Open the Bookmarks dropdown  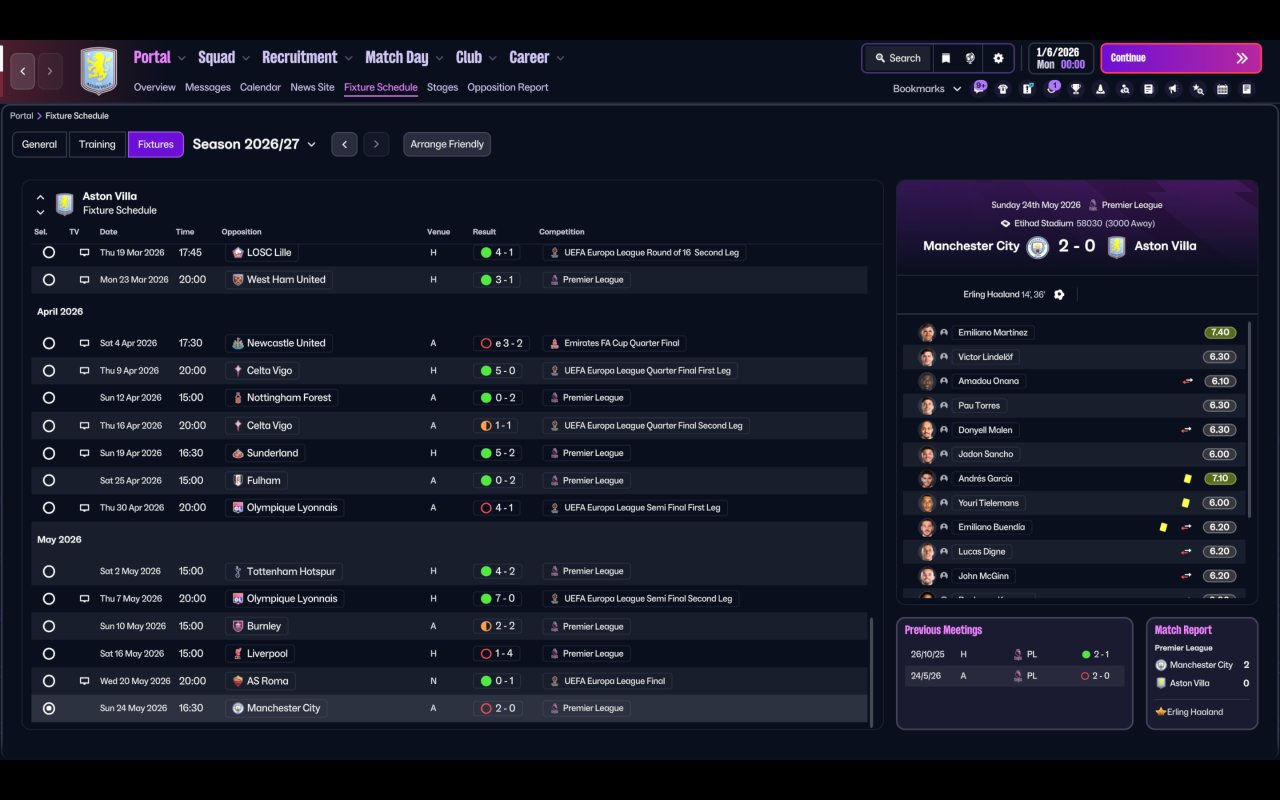point(927,89)
